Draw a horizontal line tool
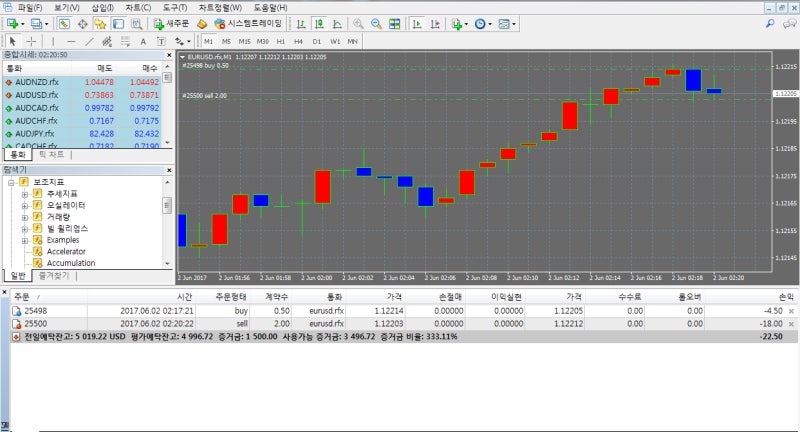Image resolution: width=800 pixels, height=432 pixels. tap(71, 41)
